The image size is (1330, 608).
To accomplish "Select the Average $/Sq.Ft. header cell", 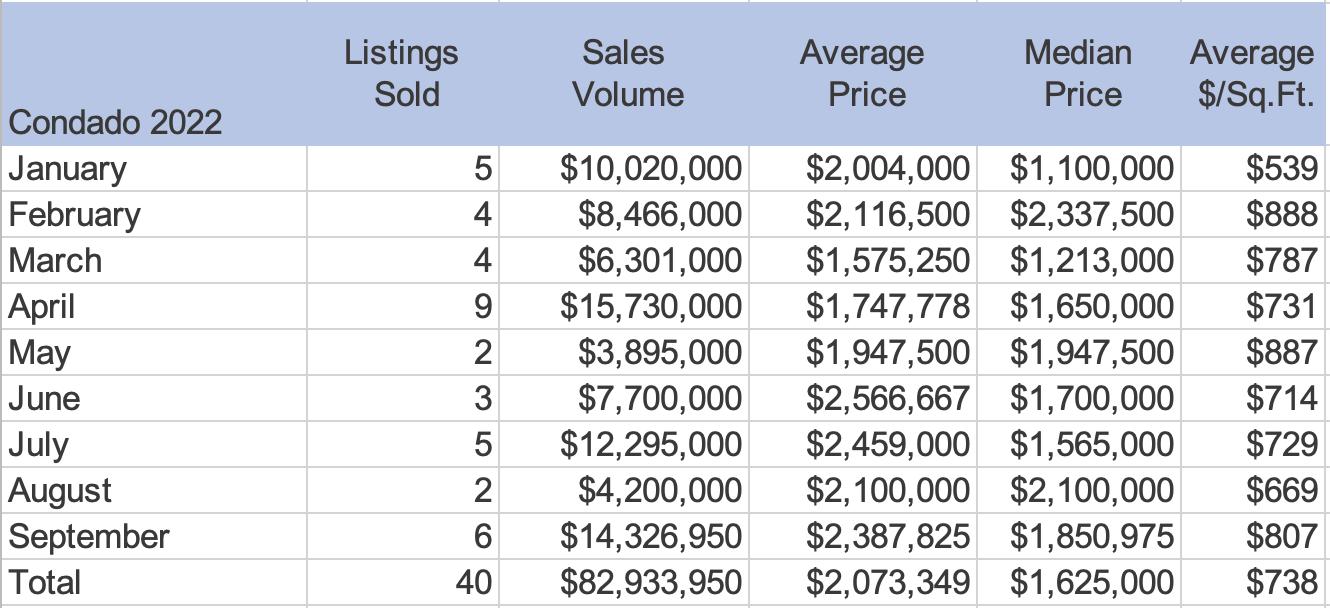I will pyautogui.click(x=1252, y=73).
